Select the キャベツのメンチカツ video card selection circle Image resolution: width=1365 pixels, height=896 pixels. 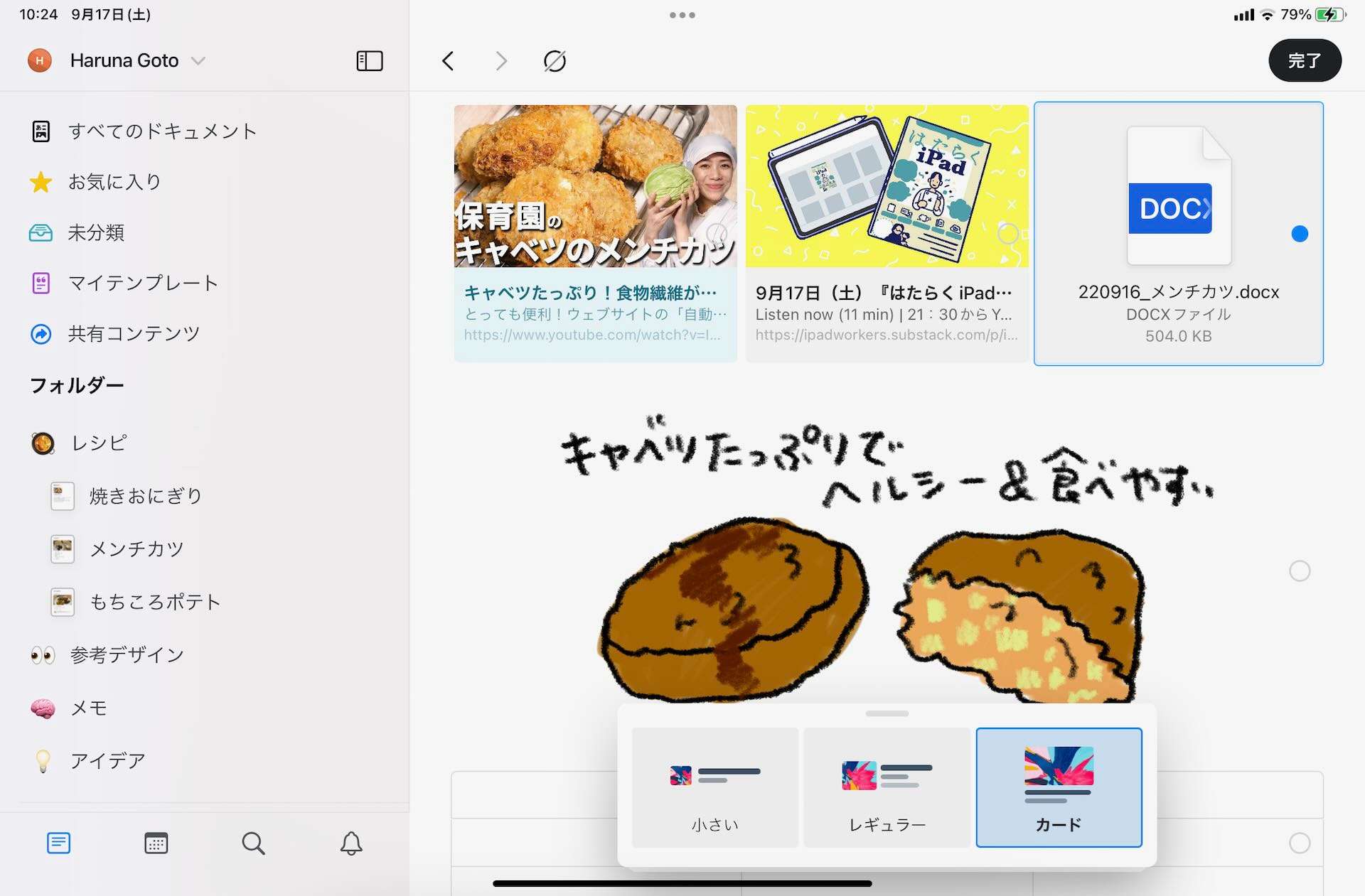[717, 233]
